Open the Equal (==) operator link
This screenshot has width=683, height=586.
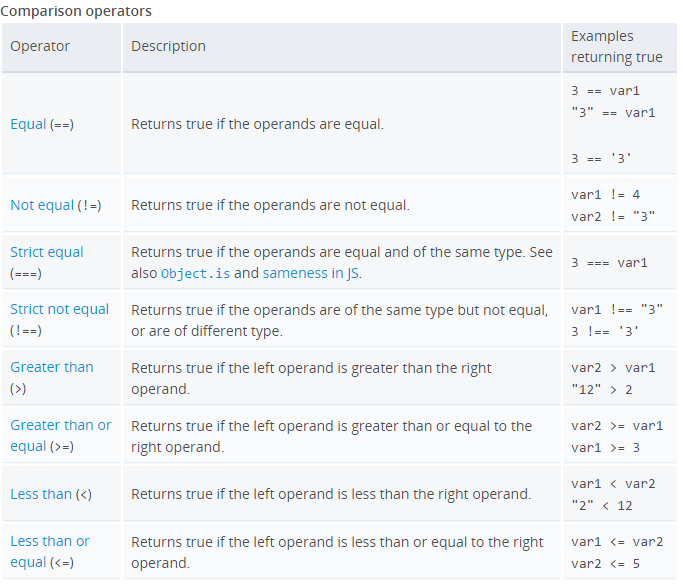click(x=28, y=125)
